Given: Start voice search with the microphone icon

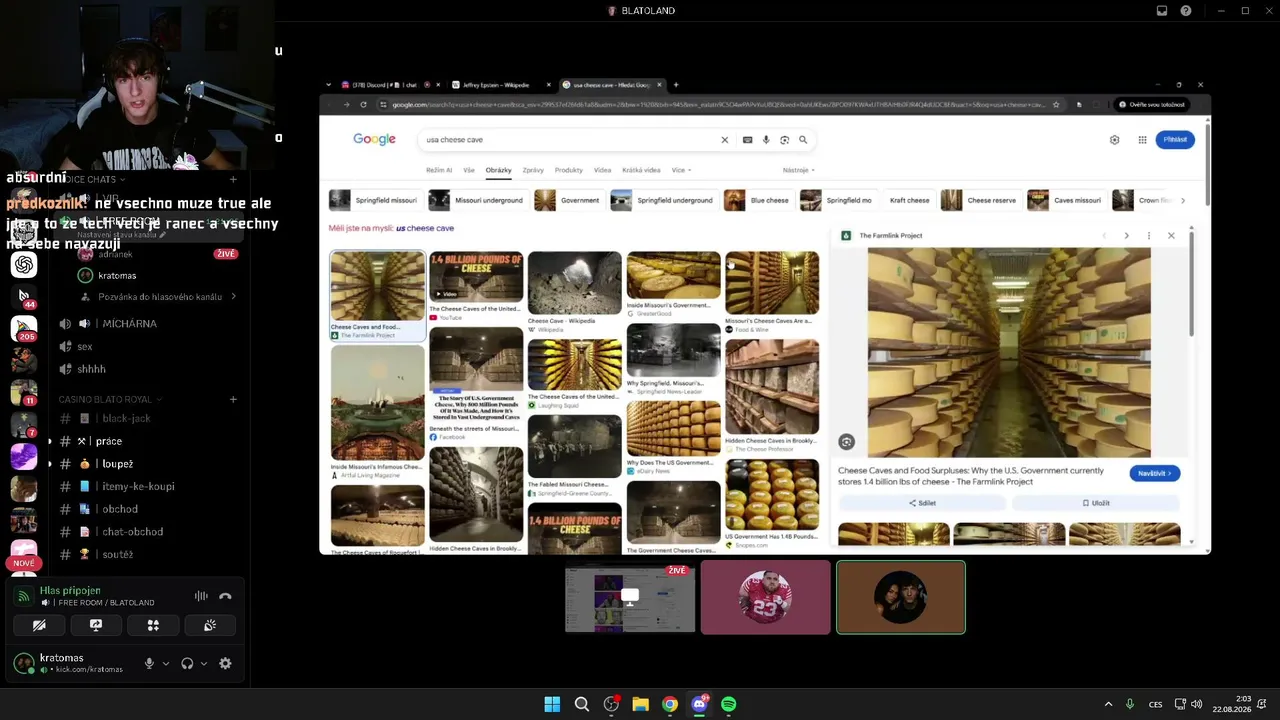Looking at the screenshot, I should coord(766,140).
